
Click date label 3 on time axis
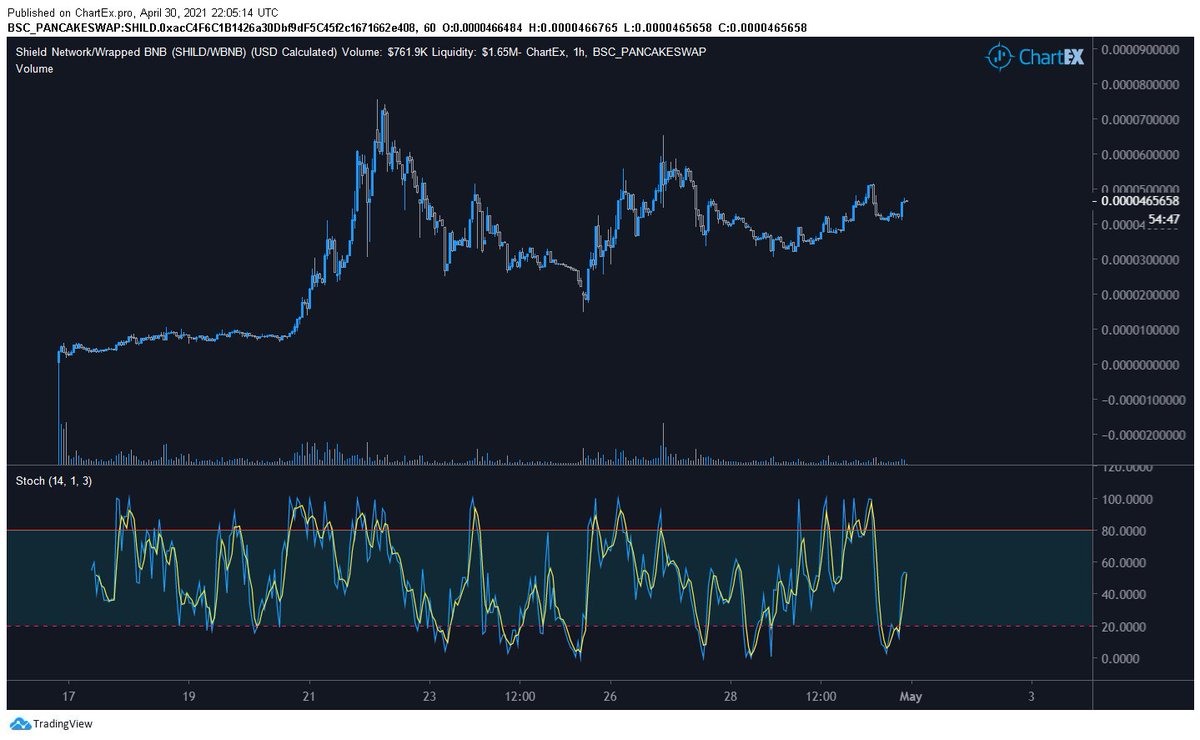tap(1031, 696)
